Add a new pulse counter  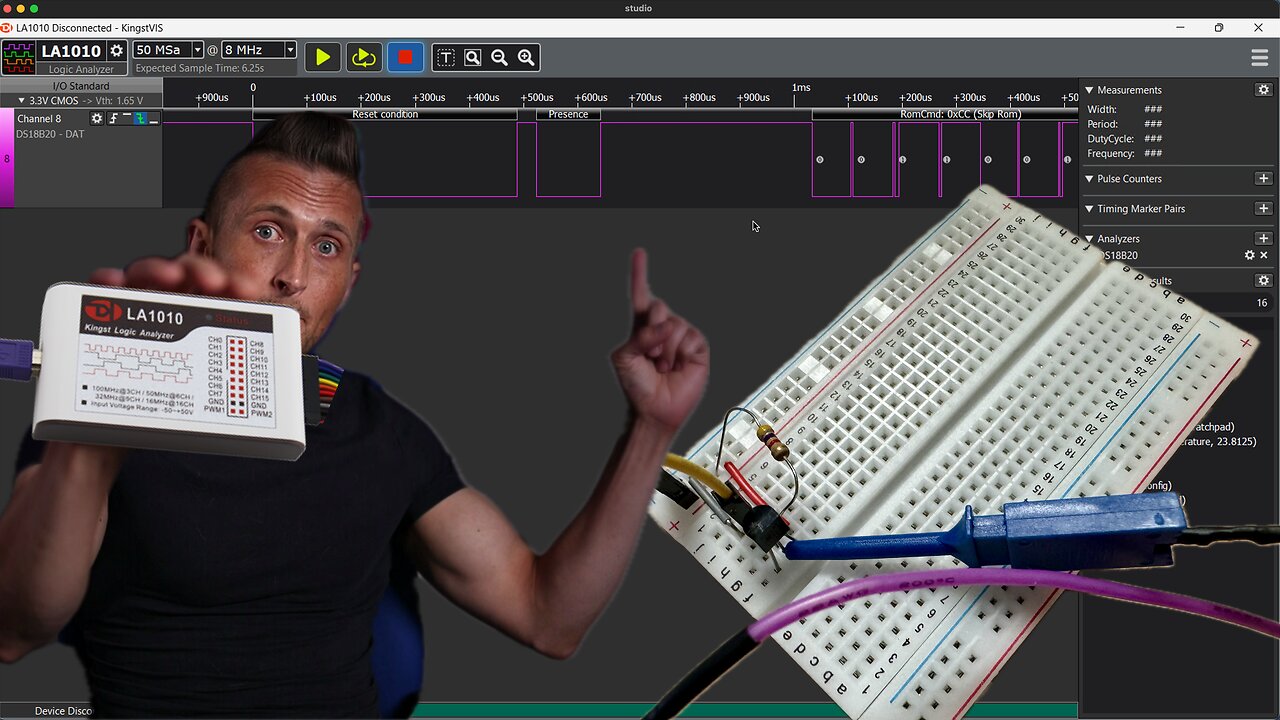(1263, 179)
